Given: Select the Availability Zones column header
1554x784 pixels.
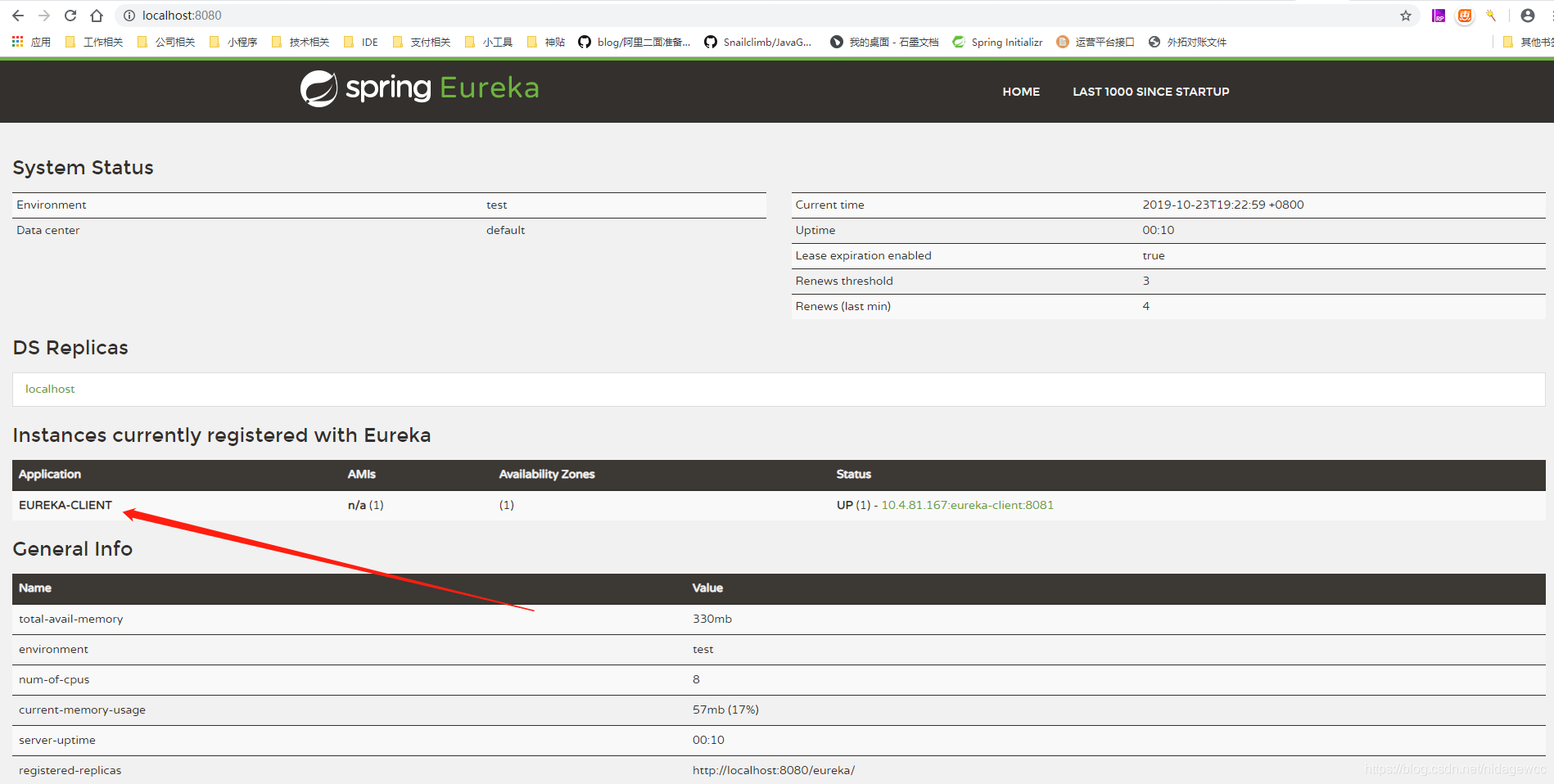Looking at the screenshot, I should click(x=547, y=474).
